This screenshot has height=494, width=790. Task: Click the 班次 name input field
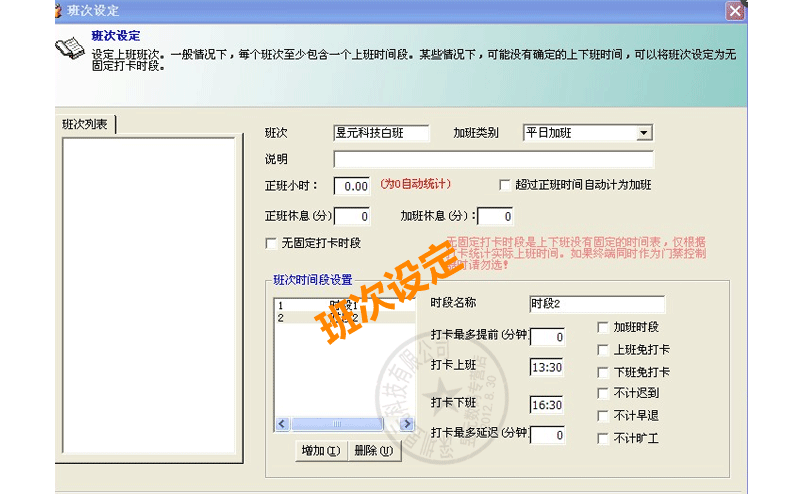click(x=381, y=133)
